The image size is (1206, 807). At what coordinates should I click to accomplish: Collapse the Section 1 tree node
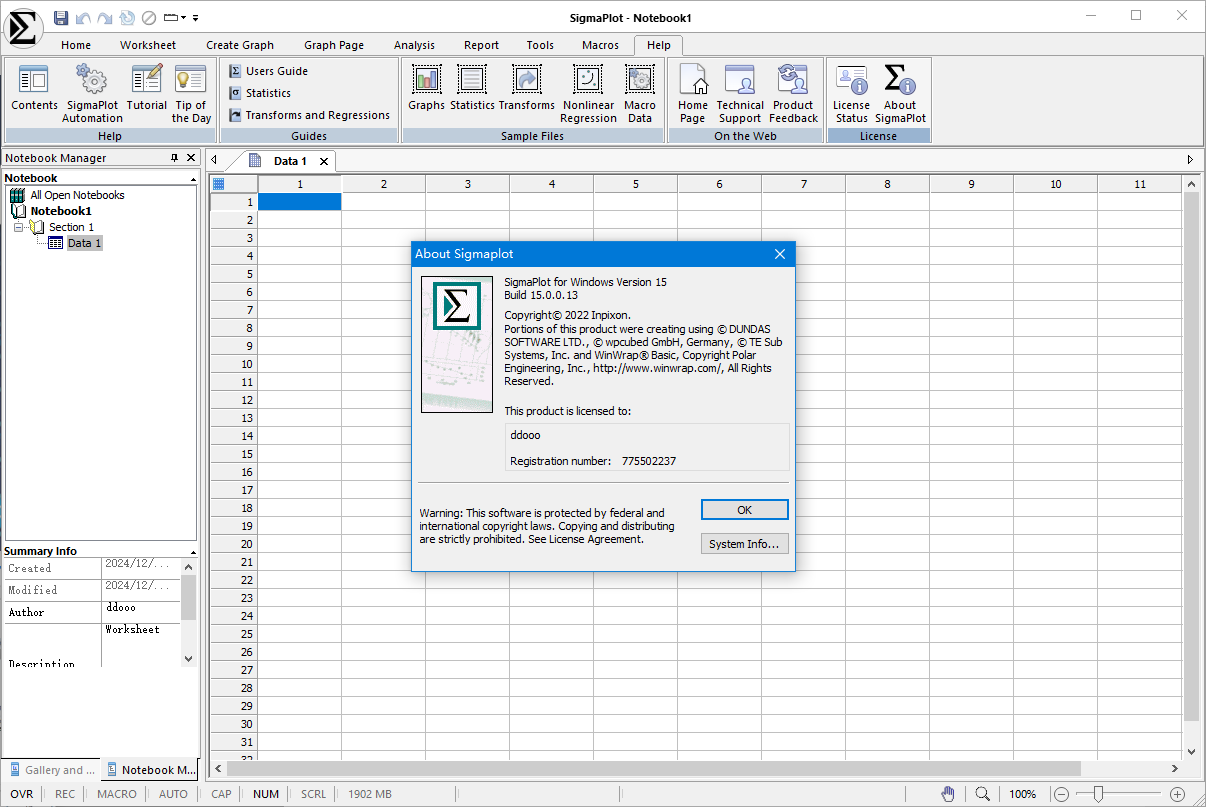tap(18, 228)
